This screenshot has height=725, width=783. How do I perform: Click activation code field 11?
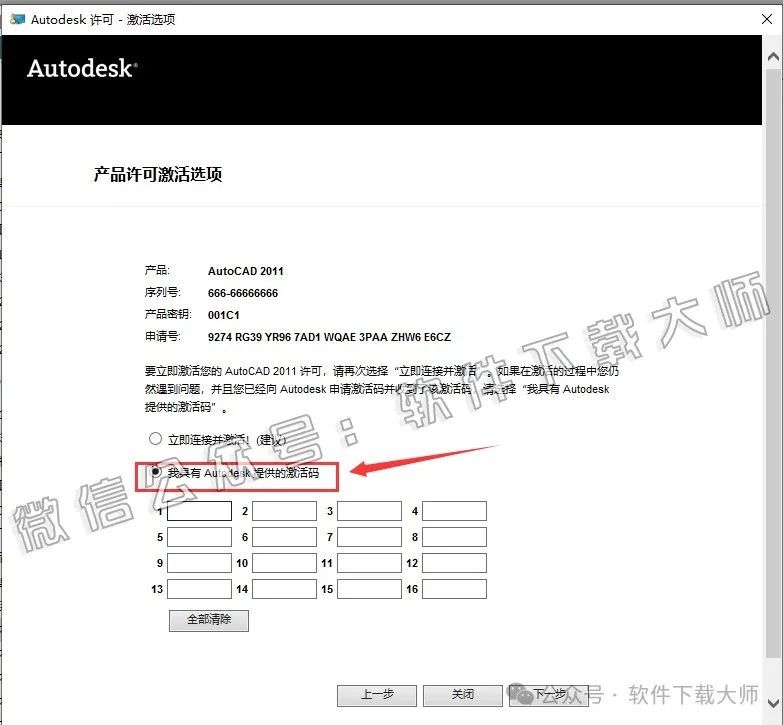(369, 563)
